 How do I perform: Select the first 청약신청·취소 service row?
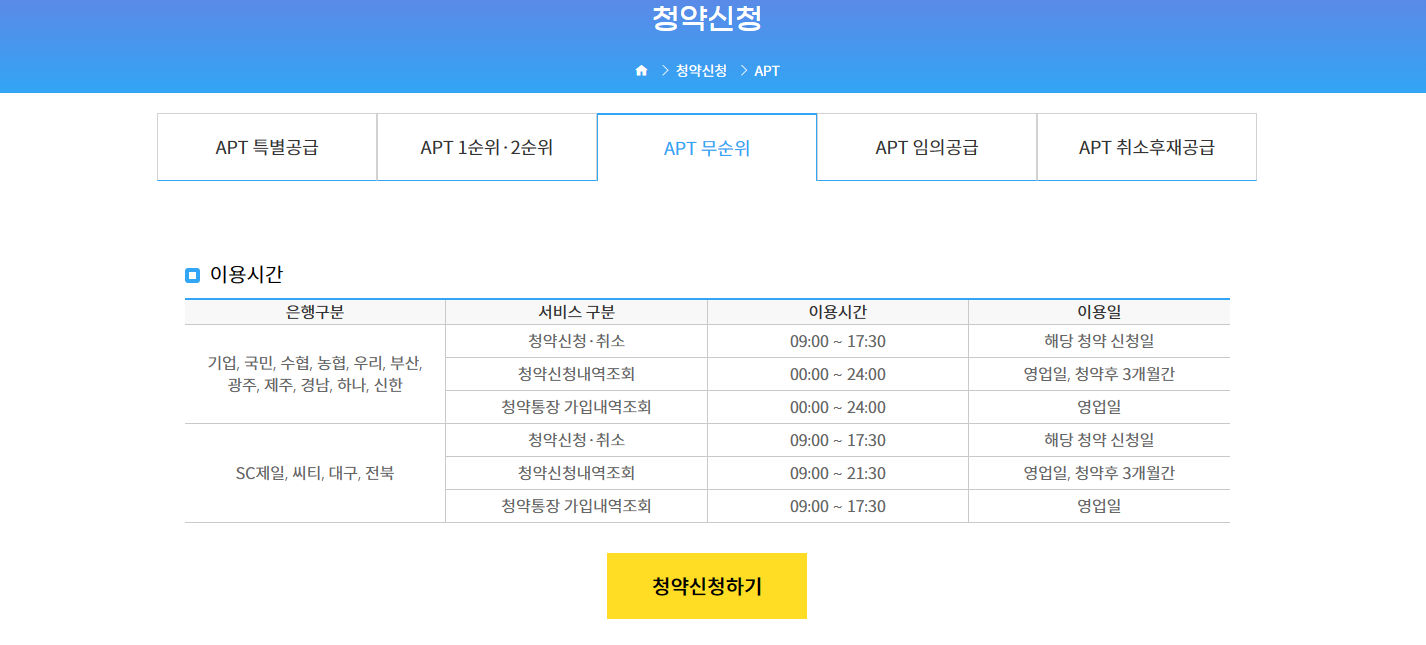click(x=577, y=340)
